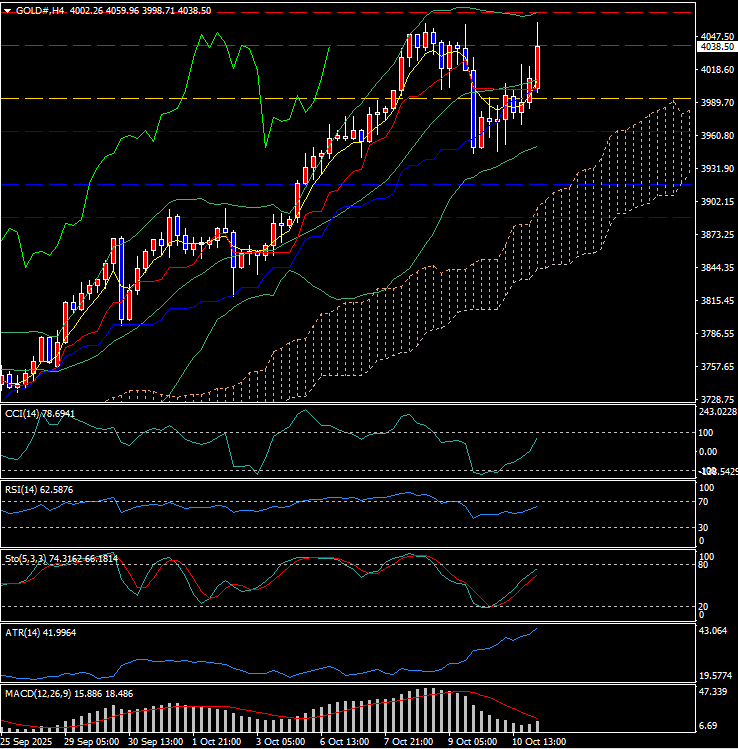This screenshot has height=749, width=738.
Task: Click the 3902.15 price scale label
Action: 716,202
